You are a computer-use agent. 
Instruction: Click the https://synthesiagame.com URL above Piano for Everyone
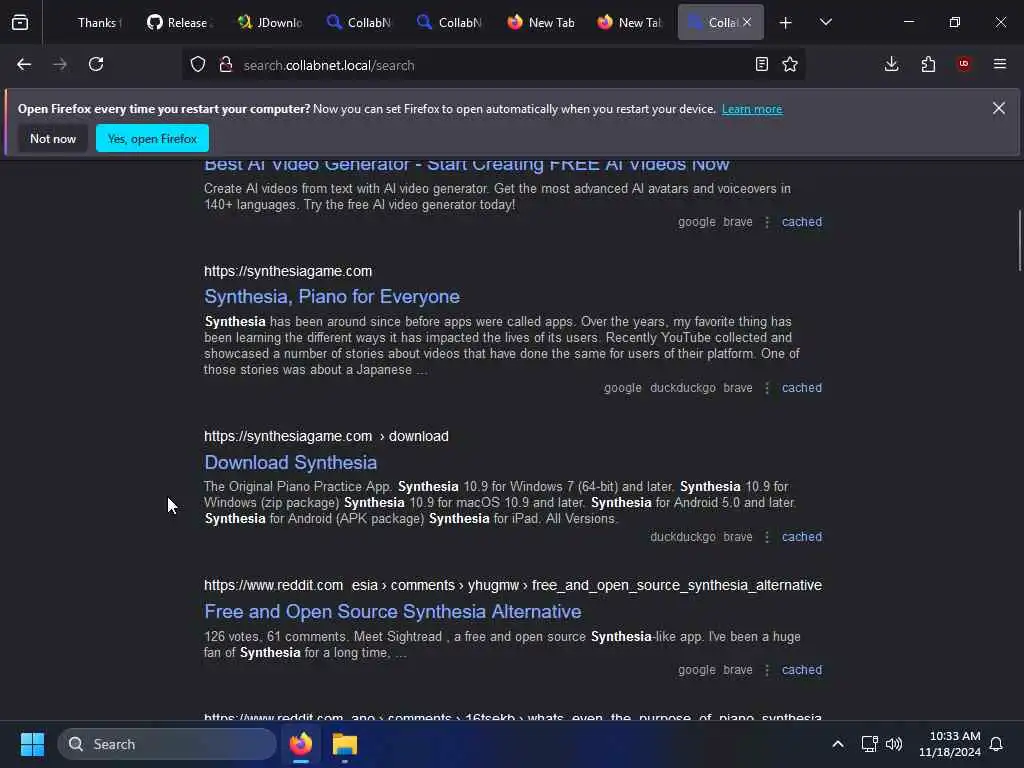pyautogui.click(x=288, y=271)
